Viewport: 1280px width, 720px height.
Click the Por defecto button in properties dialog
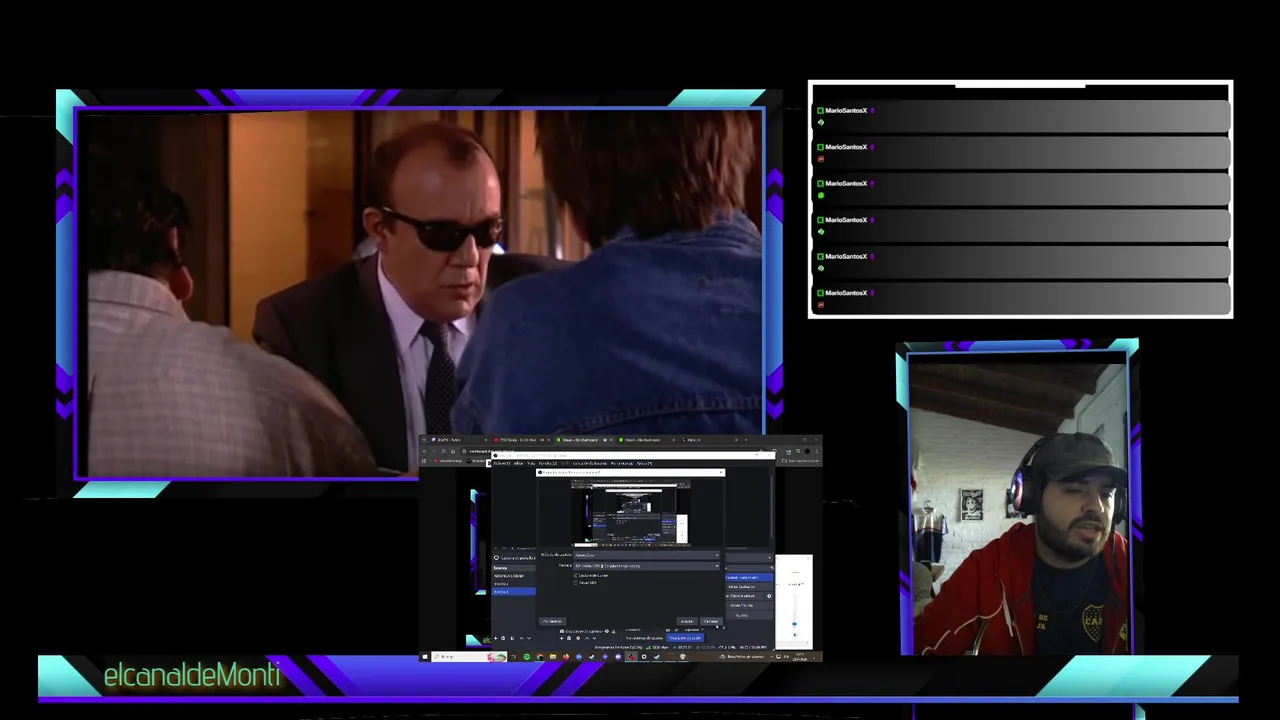(553, 621)
